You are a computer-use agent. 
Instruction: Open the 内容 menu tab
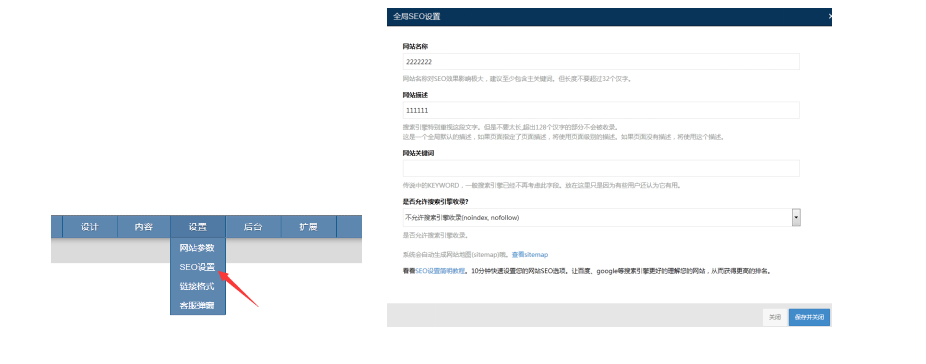(x=144, y=227)
